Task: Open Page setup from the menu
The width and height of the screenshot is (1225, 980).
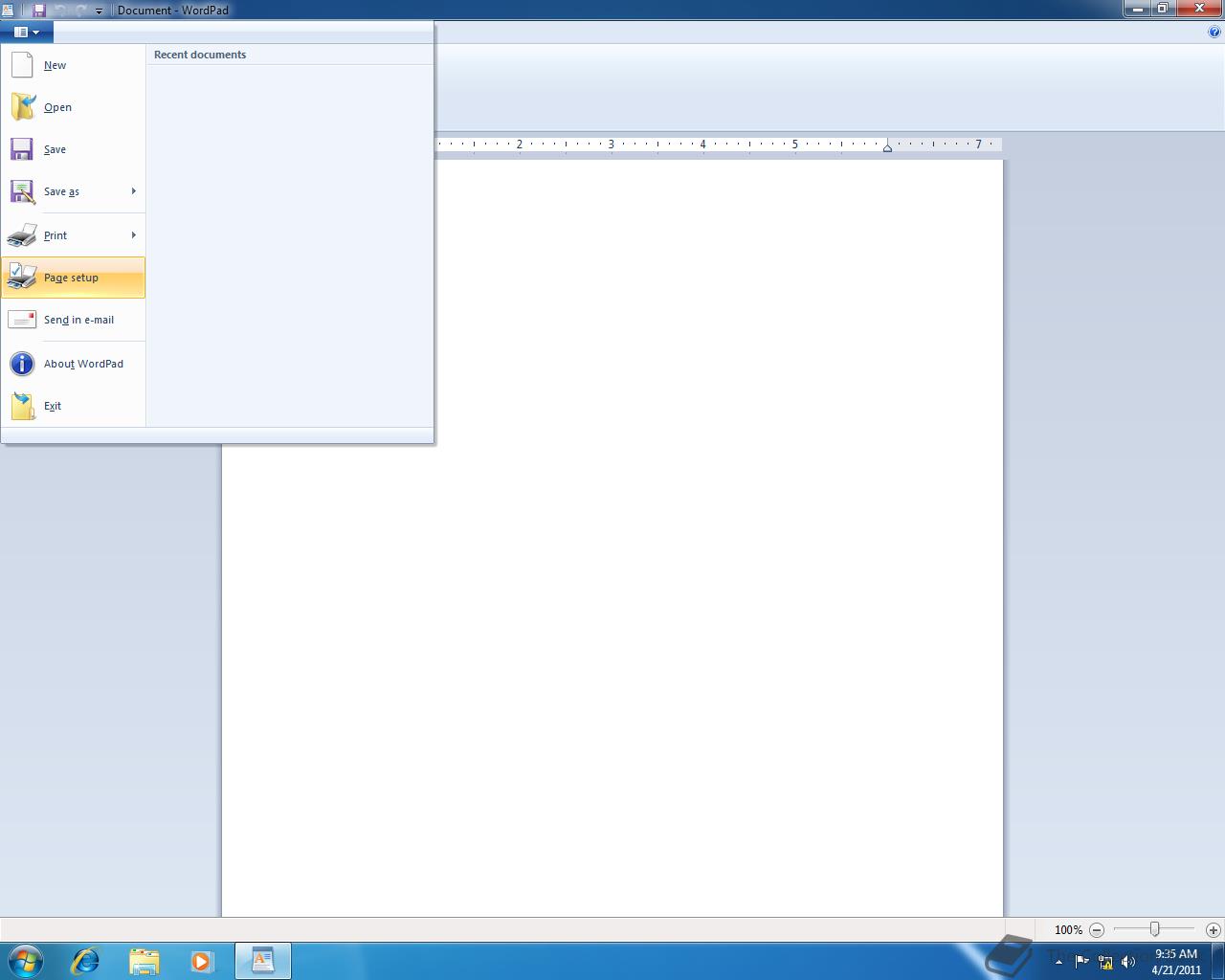Action: (x=73, y=278)
